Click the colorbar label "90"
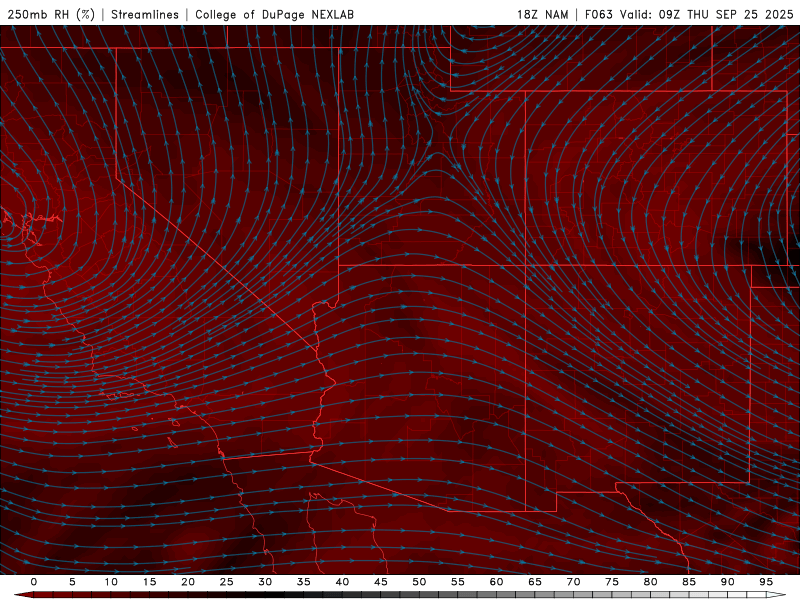 tap(727, 582)
